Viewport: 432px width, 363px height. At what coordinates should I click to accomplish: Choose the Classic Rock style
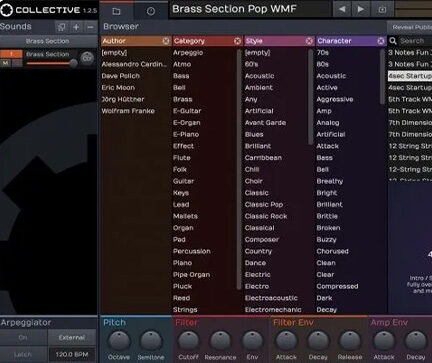(x=266, y=216)
